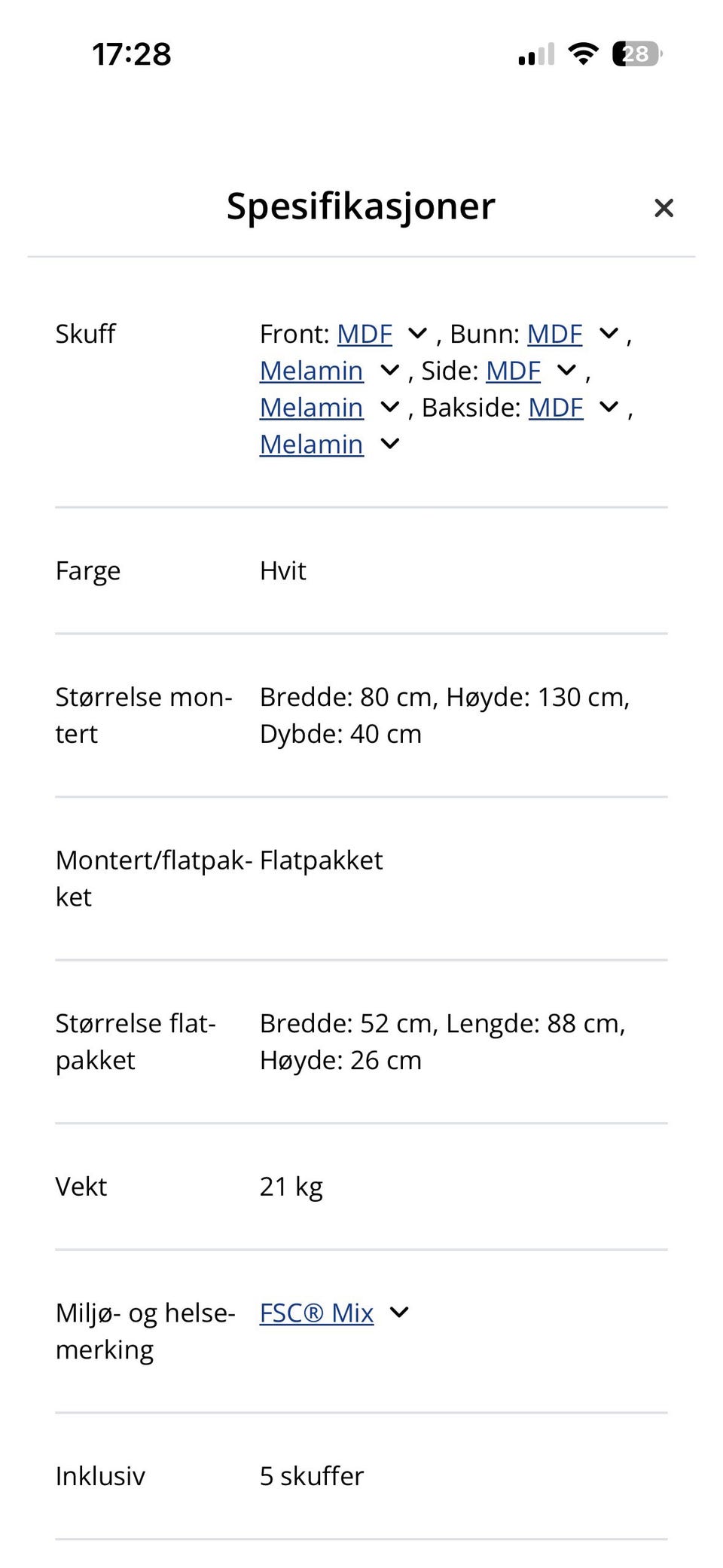The height and width of the screenshot is (1568, 723).
Task: Select the Flatpakket value text
Action: (x=320, y=860)
